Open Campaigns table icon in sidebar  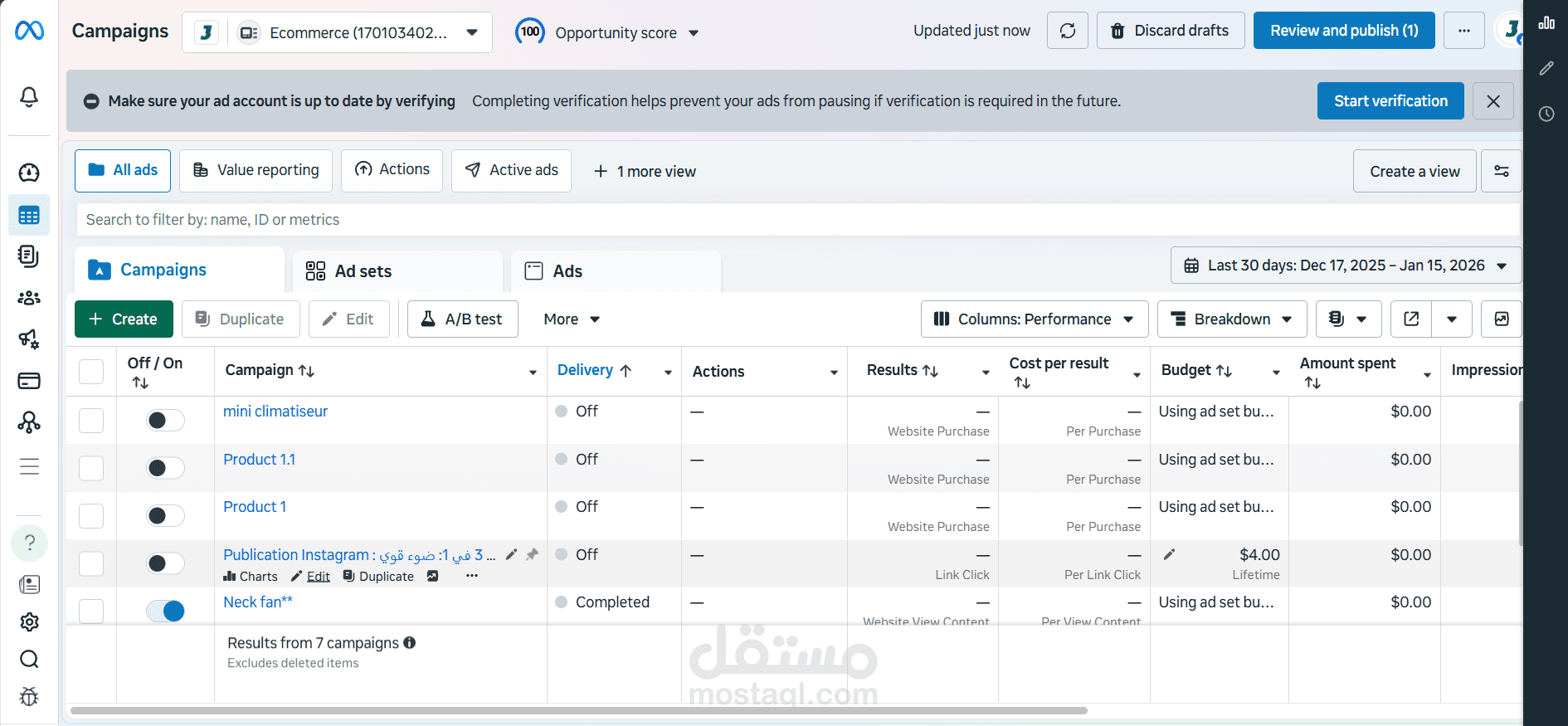pos(29,216)
